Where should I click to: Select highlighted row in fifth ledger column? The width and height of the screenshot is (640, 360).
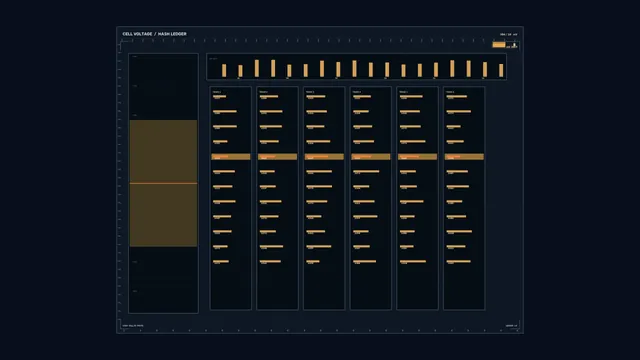pos(417,157)
